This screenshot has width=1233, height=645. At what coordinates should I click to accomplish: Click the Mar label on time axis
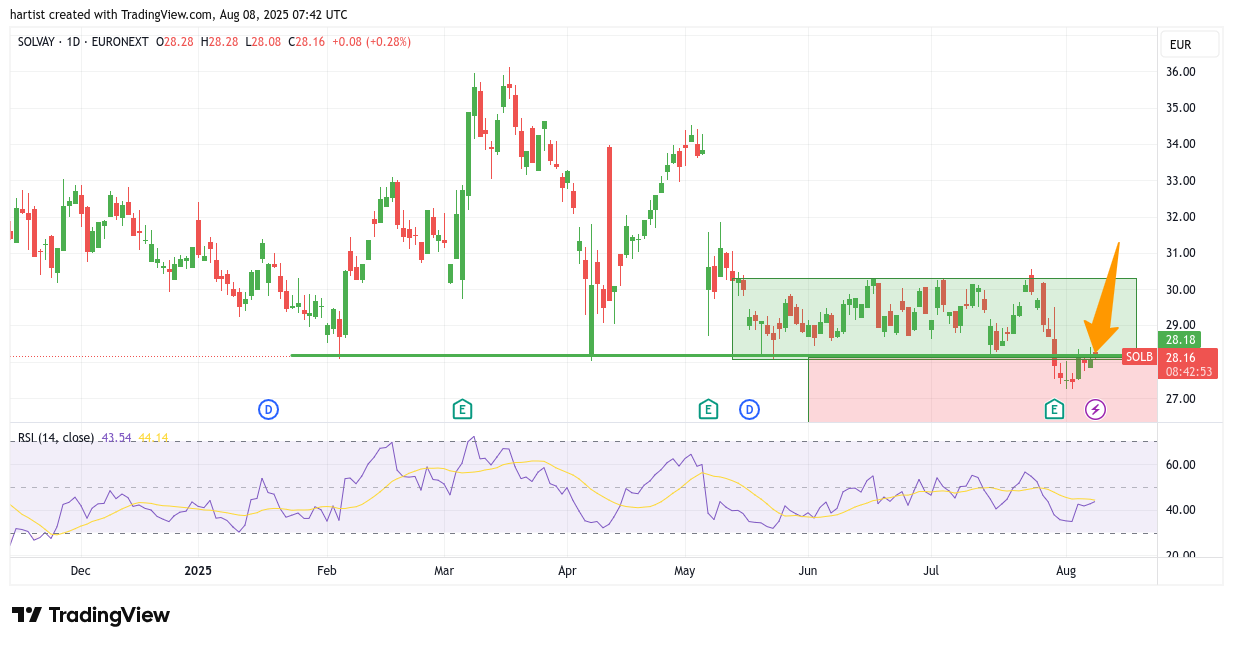[x=444, y=571]
